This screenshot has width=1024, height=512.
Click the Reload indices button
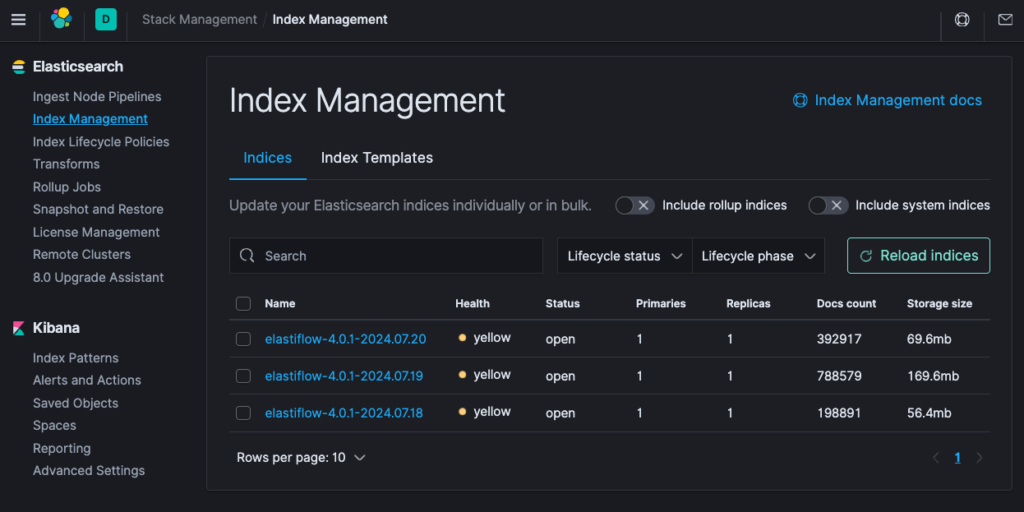coord(918,256)
